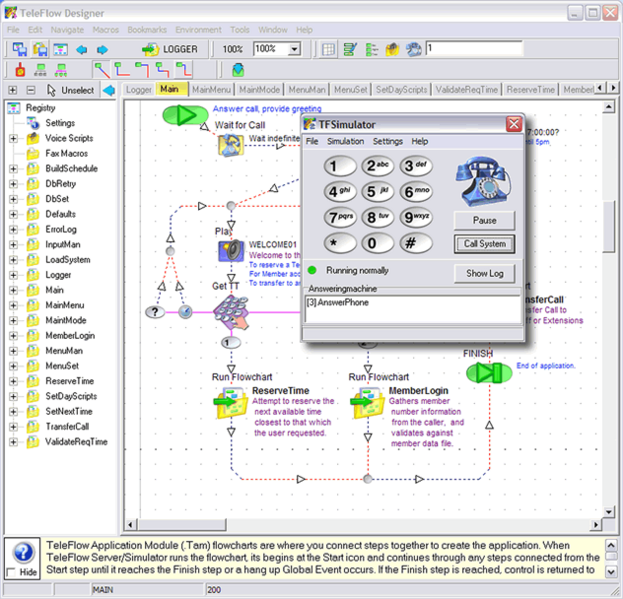
Task: Select the third connector line style tool
Action: [142, 70]
